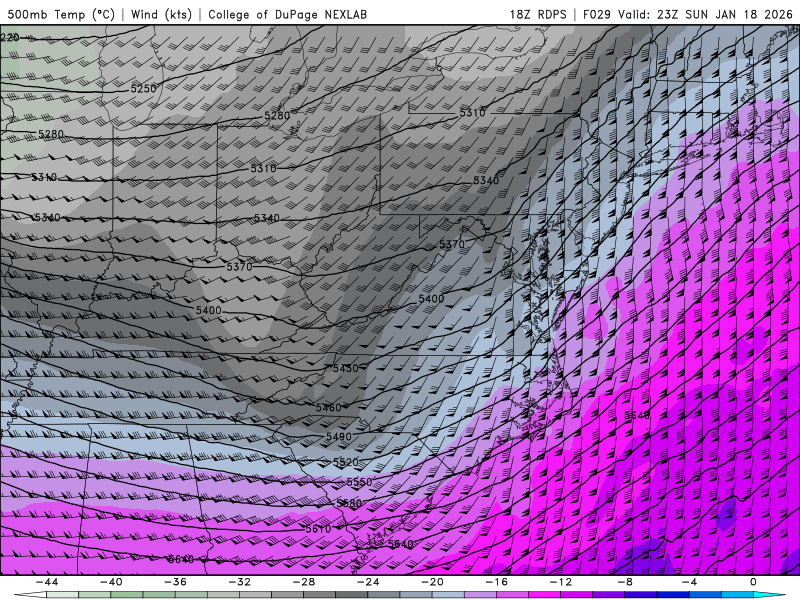Click the -44 value on the temperature scale
The width and height of the screenshot is (800, 600).
click(x=47, y=582)
